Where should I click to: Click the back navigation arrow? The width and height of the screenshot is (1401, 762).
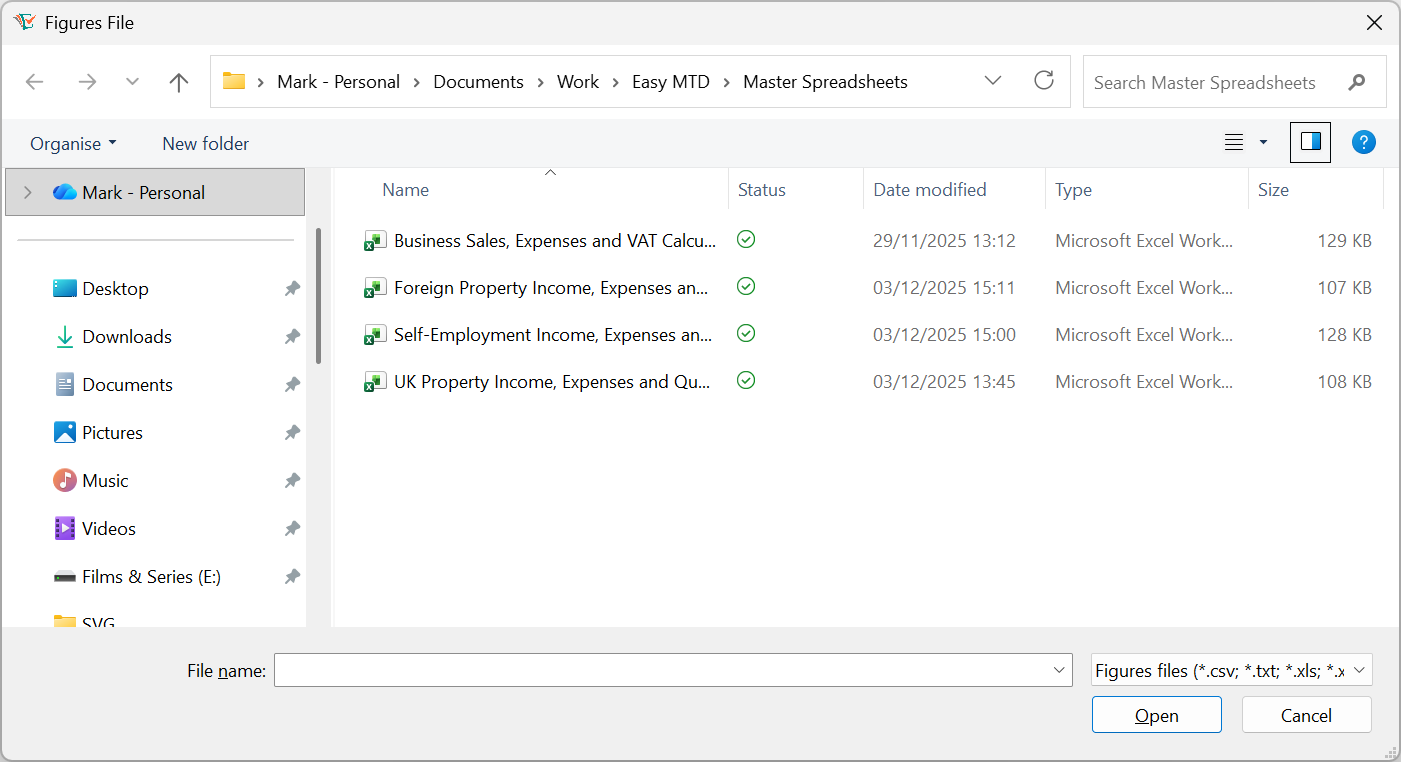point(35,82)
